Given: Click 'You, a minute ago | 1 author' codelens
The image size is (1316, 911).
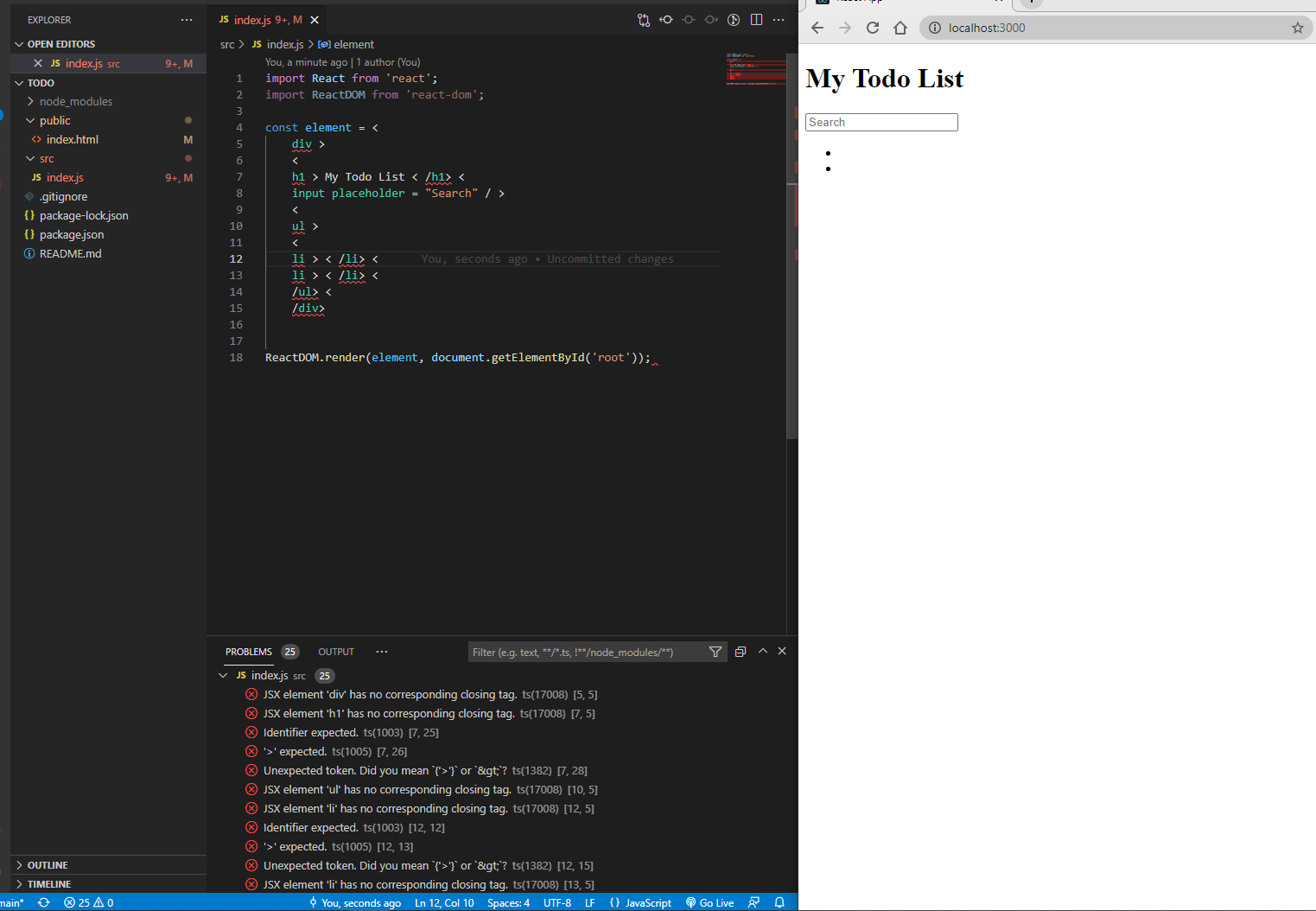Looking at the screenshot, I should [x=342, y=62].
